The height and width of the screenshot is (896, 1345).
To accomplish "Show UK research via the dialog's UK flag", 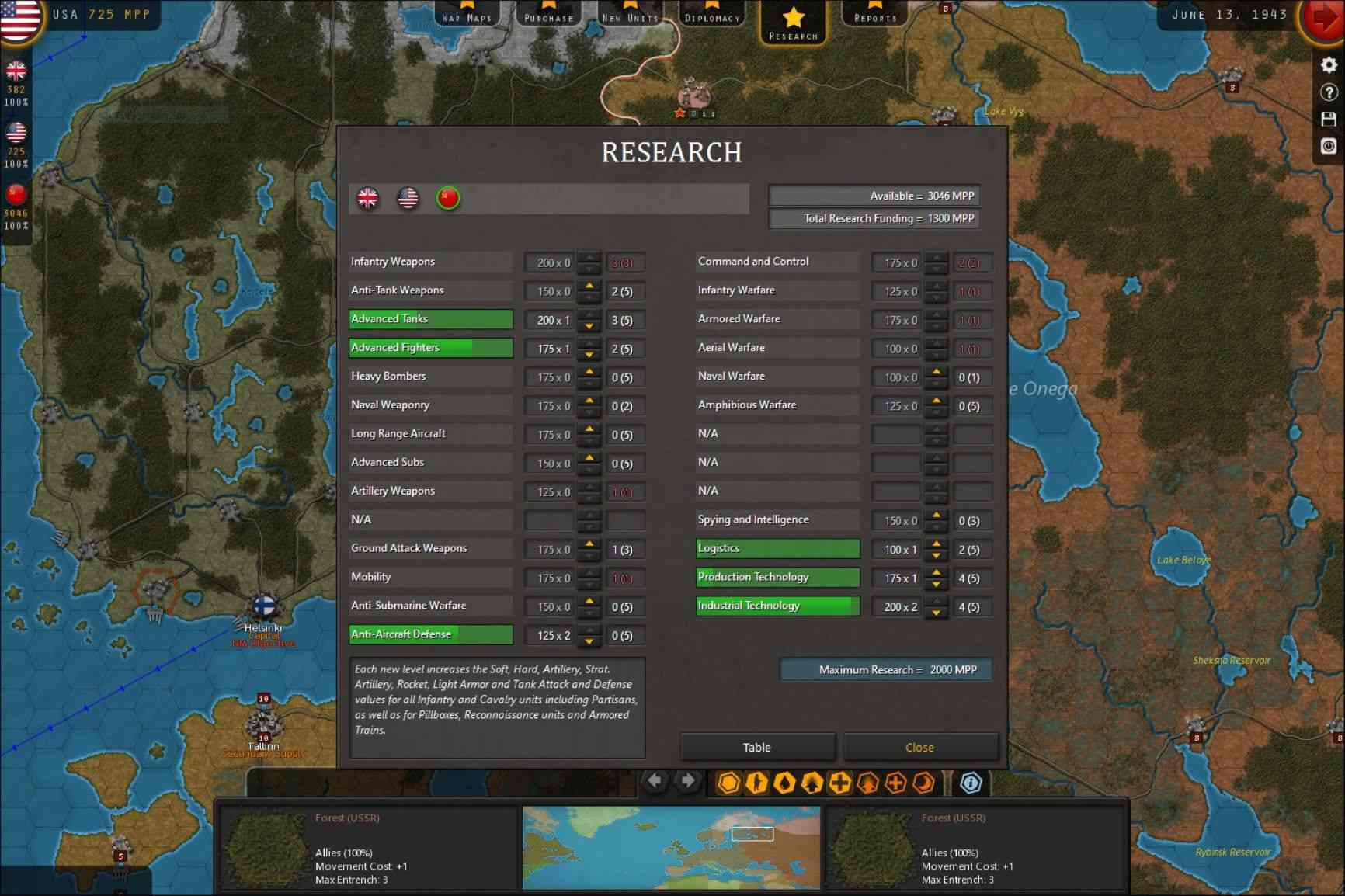I will click(367, 198).
